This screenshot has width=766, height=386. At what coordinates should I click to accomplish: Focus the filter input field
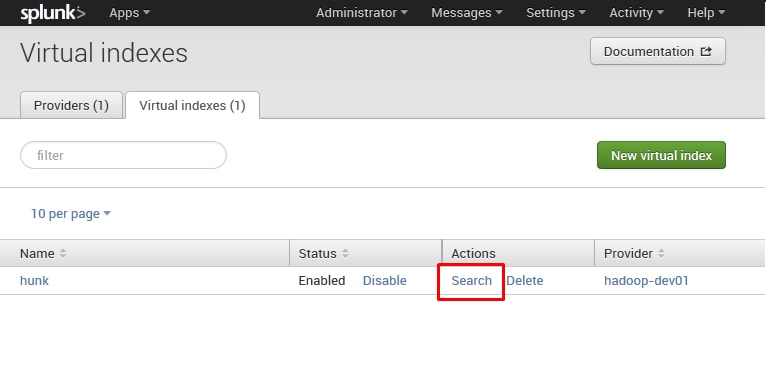pyautogui.click(x=123, y=155)
